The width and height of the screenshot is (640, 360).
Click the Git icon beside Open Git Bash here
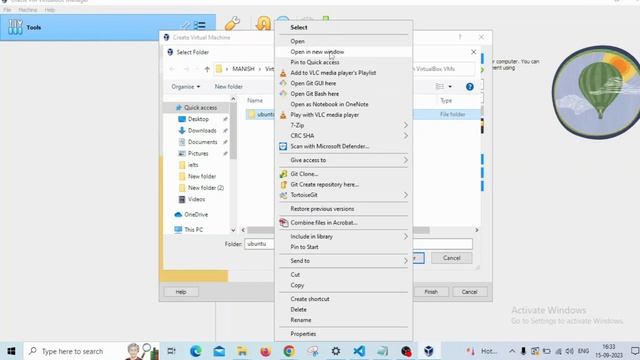(283, 94)
